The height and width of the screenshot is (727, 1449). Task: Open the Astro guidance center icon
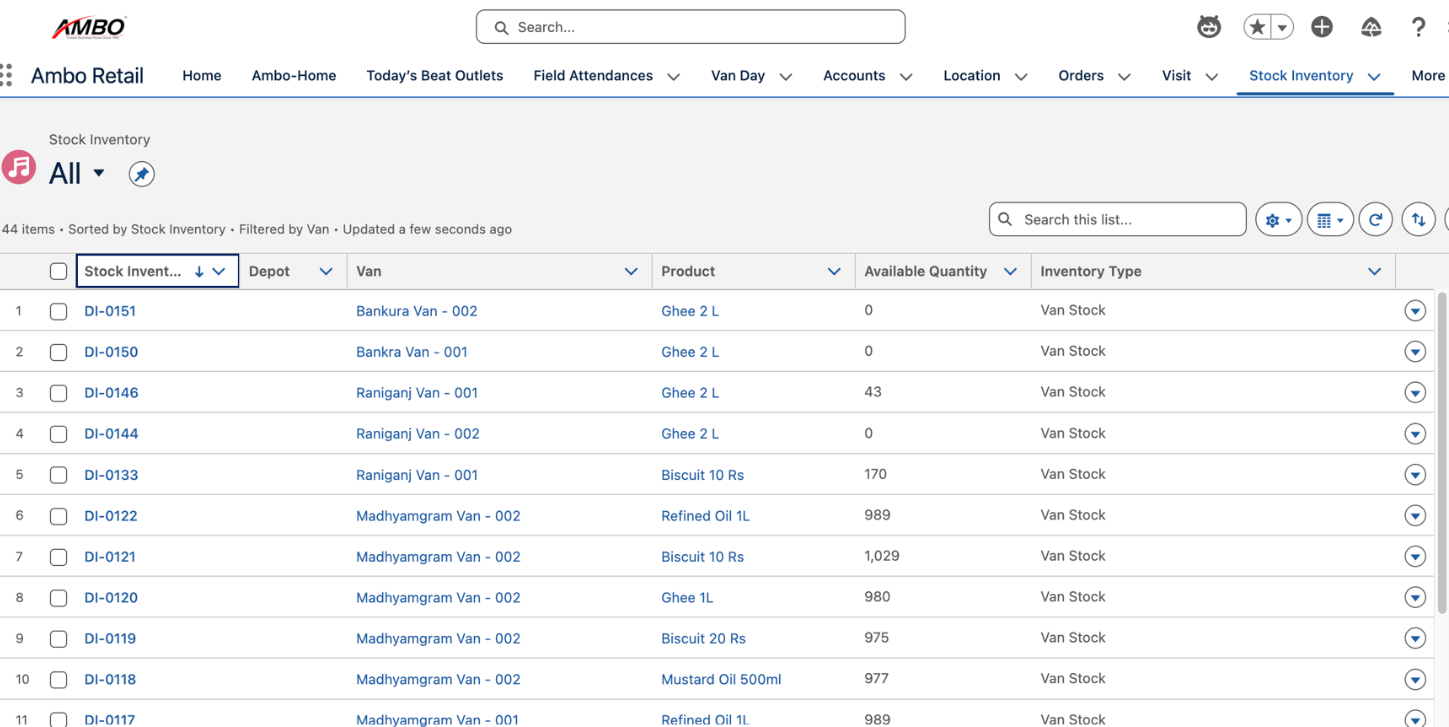point(1209,27)
